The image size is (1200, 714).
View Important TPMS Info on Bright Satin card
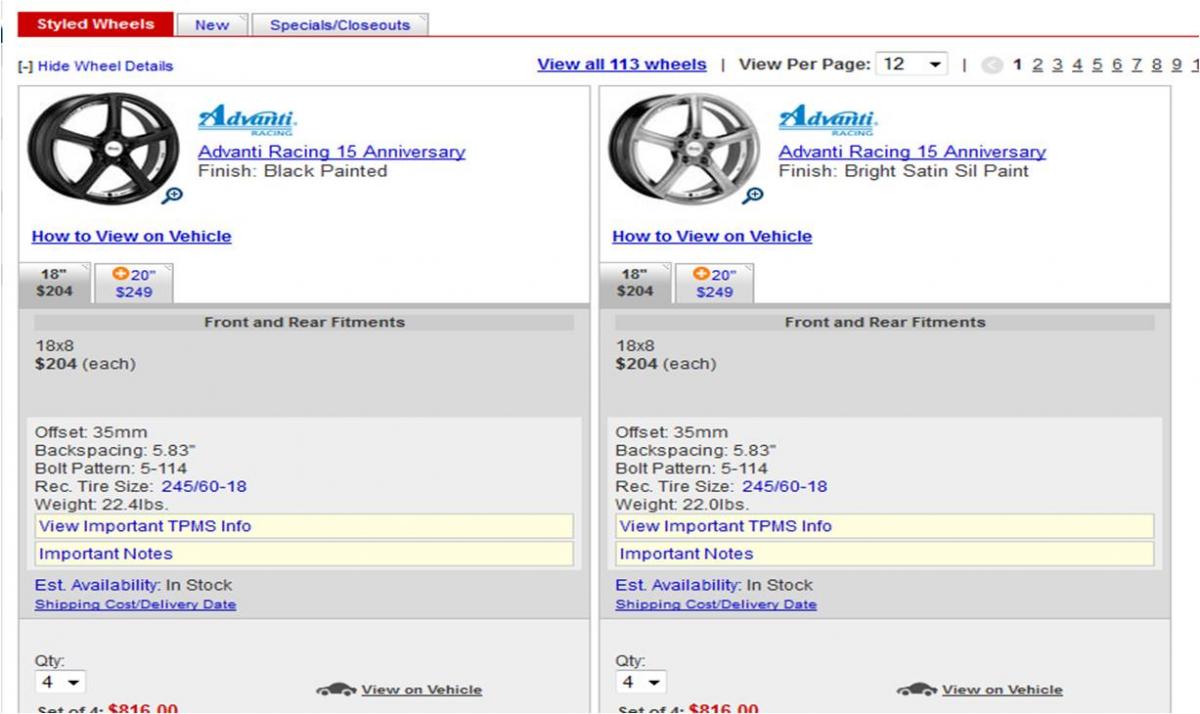pos(884,526)
